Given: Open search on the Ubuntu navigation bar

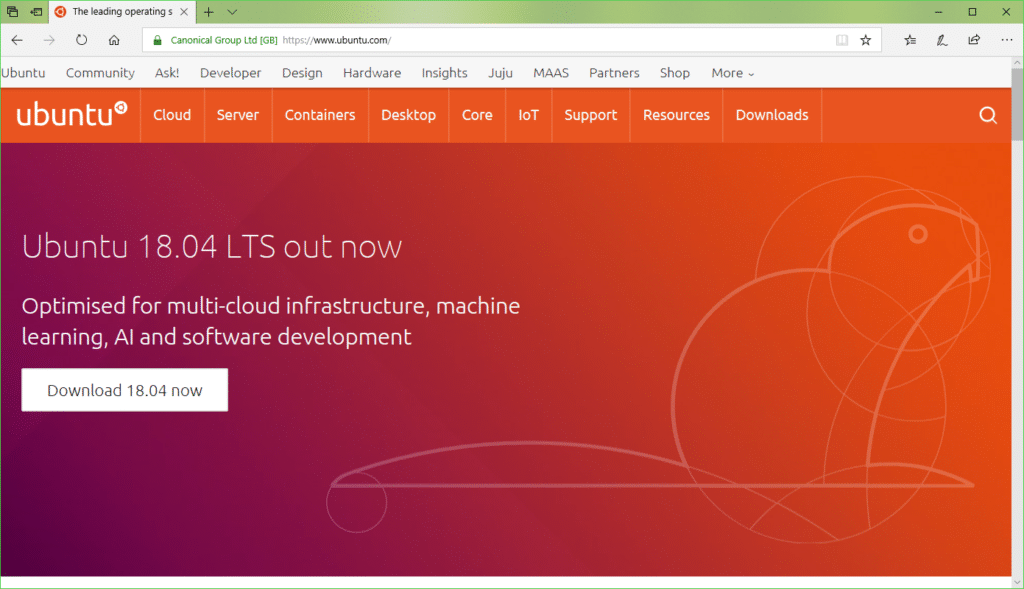Looking at the screenshot, I should pos(988,115).
